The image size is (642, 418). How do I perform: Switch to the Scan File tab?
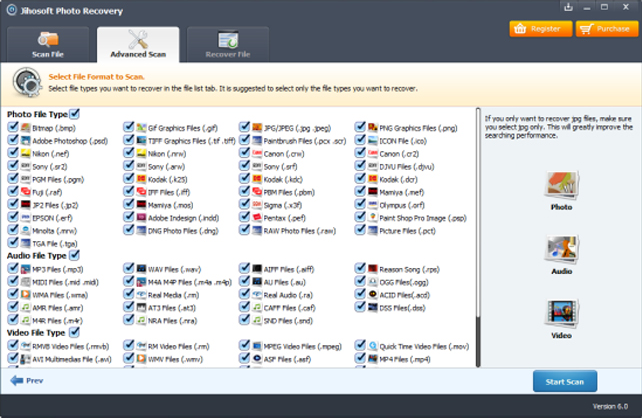click(x=48, y=45)
